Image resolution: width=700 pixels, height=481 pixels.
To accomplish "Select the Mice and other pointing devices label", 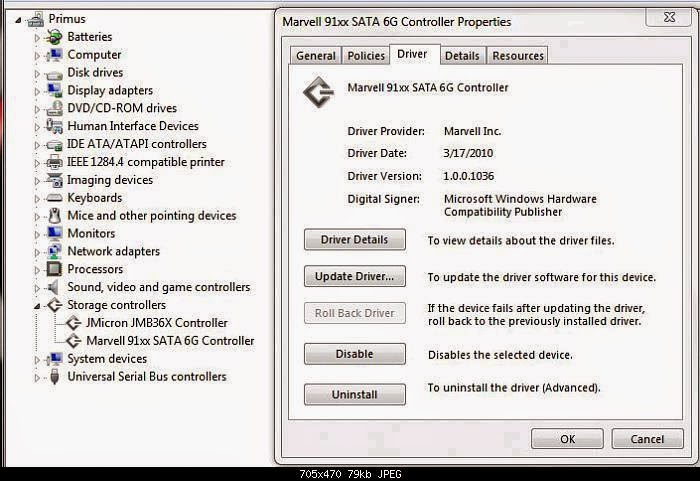I will tap(152, 216).
